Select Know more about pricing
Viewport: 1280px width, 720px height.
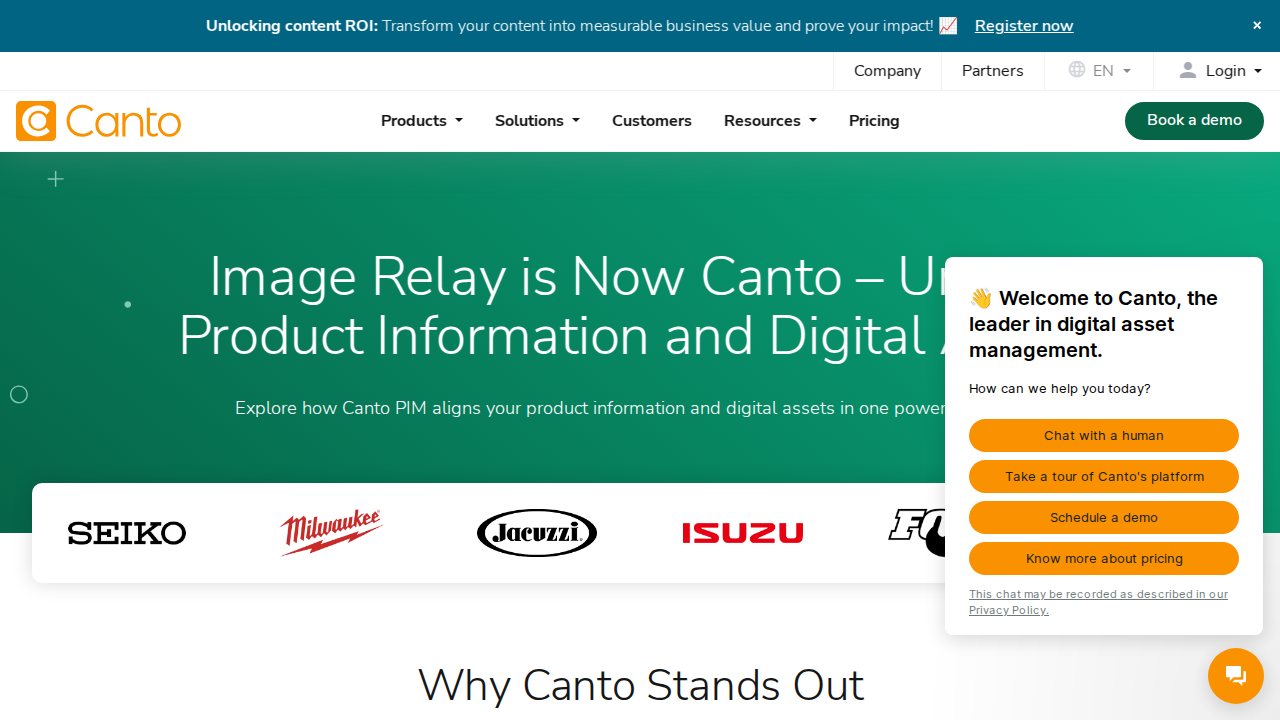1104,559
